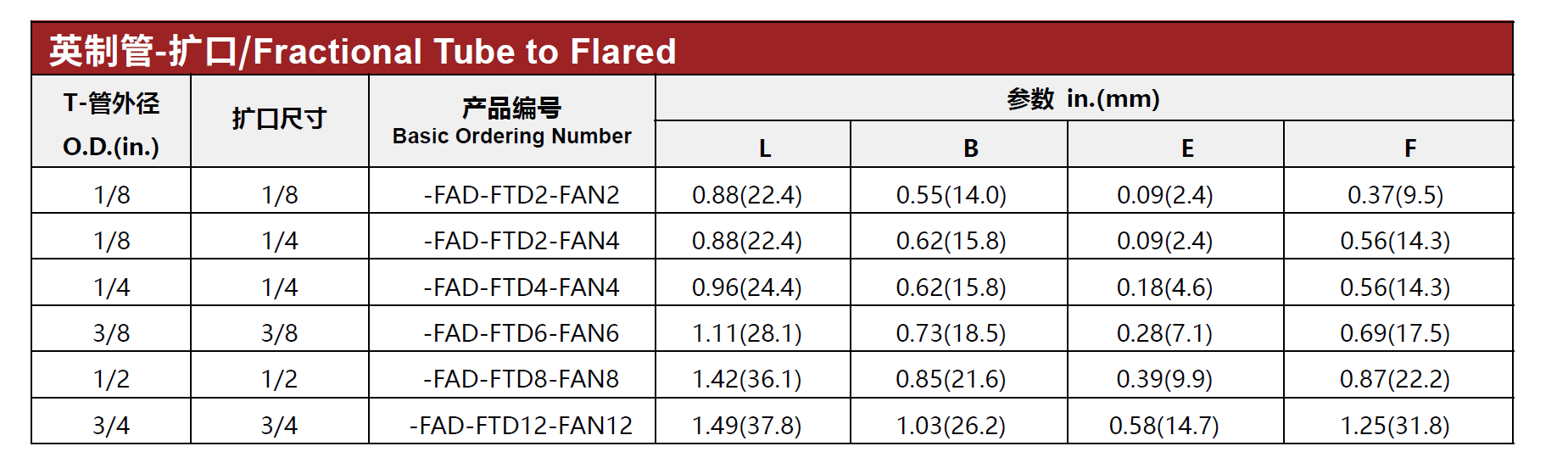Image resolution: width=1568 pixels, height=463 pixels.
Task: Select product number -FAD-FTD8-FAN8
Action: click(522, 379)
